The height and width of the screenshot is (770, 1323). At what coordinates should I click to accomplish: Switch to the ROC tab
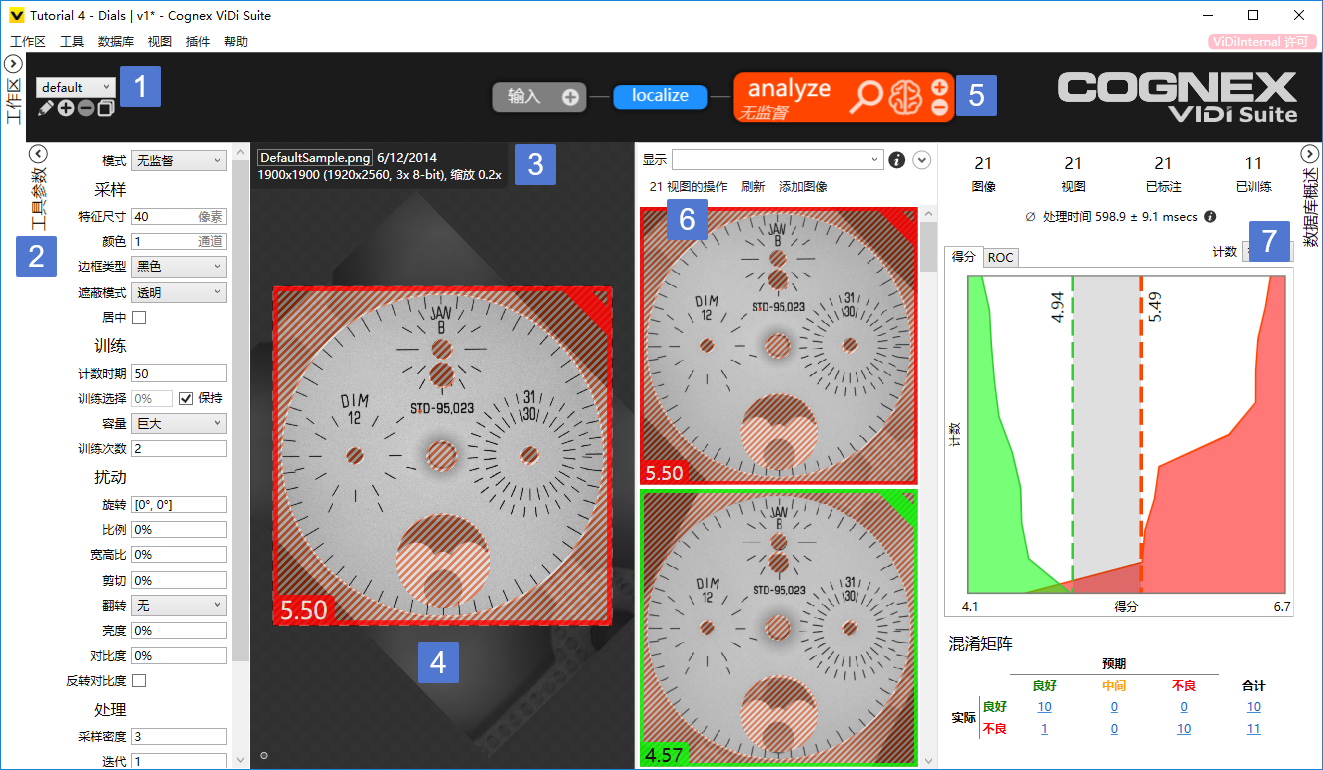1000,258
